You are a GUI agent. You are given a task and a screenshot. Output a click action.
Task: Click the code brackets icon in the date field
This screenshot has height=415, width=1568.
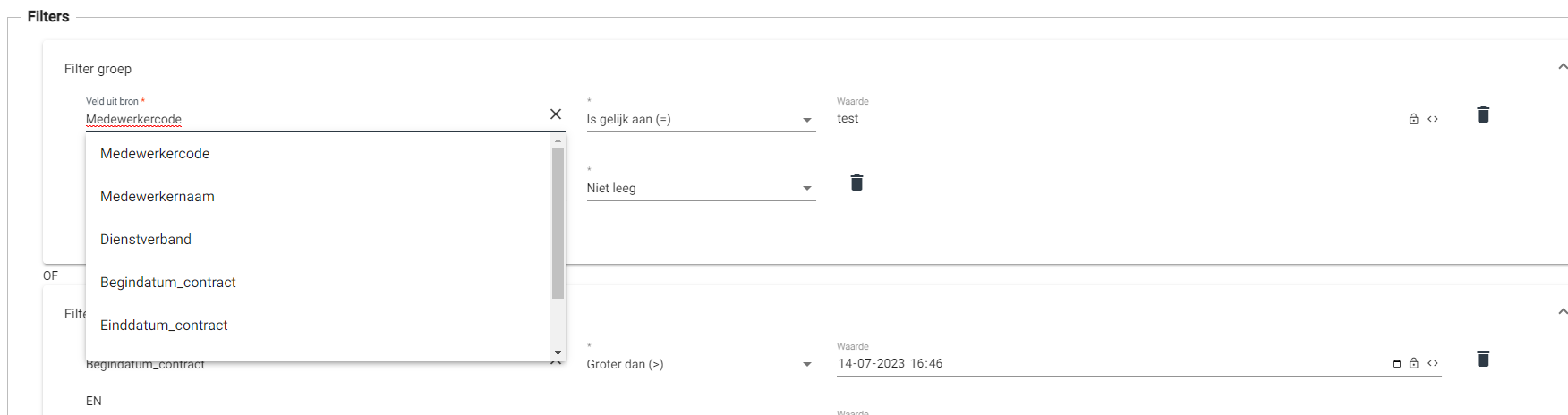click(x=1433, y=364)
